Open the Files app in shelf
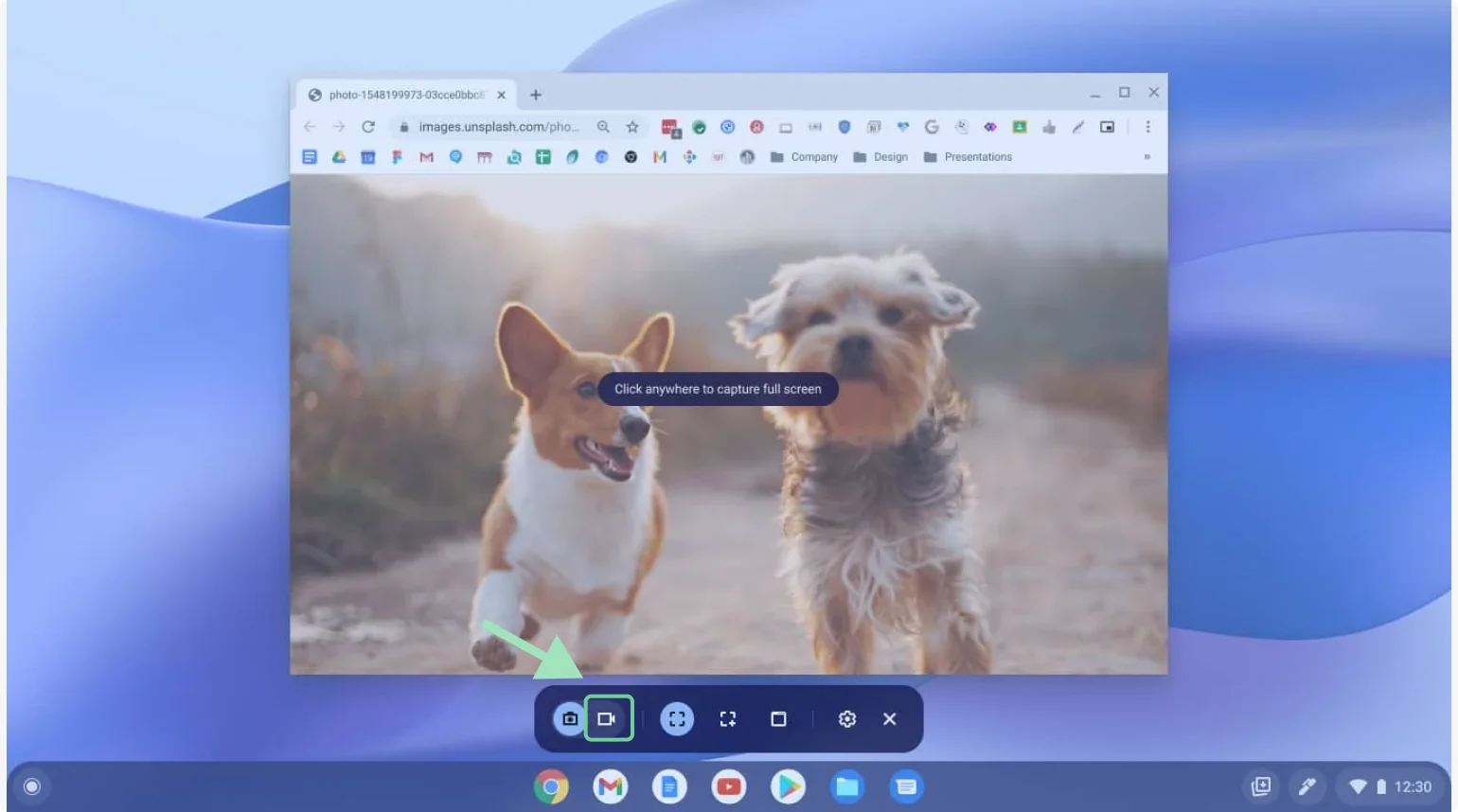Viewport: 1458px width, 812px height. pyautogui.click(x=846, y=786)
